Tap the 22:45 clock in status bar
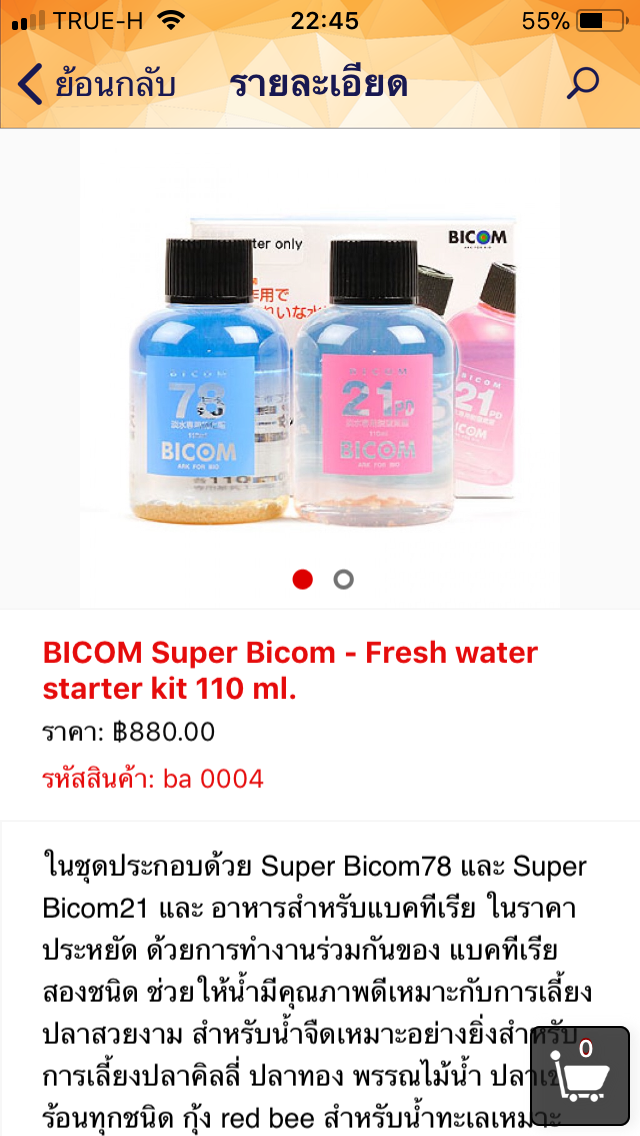Image resolution: width=640 pixels, height=1136 pixels. (325, 21)
